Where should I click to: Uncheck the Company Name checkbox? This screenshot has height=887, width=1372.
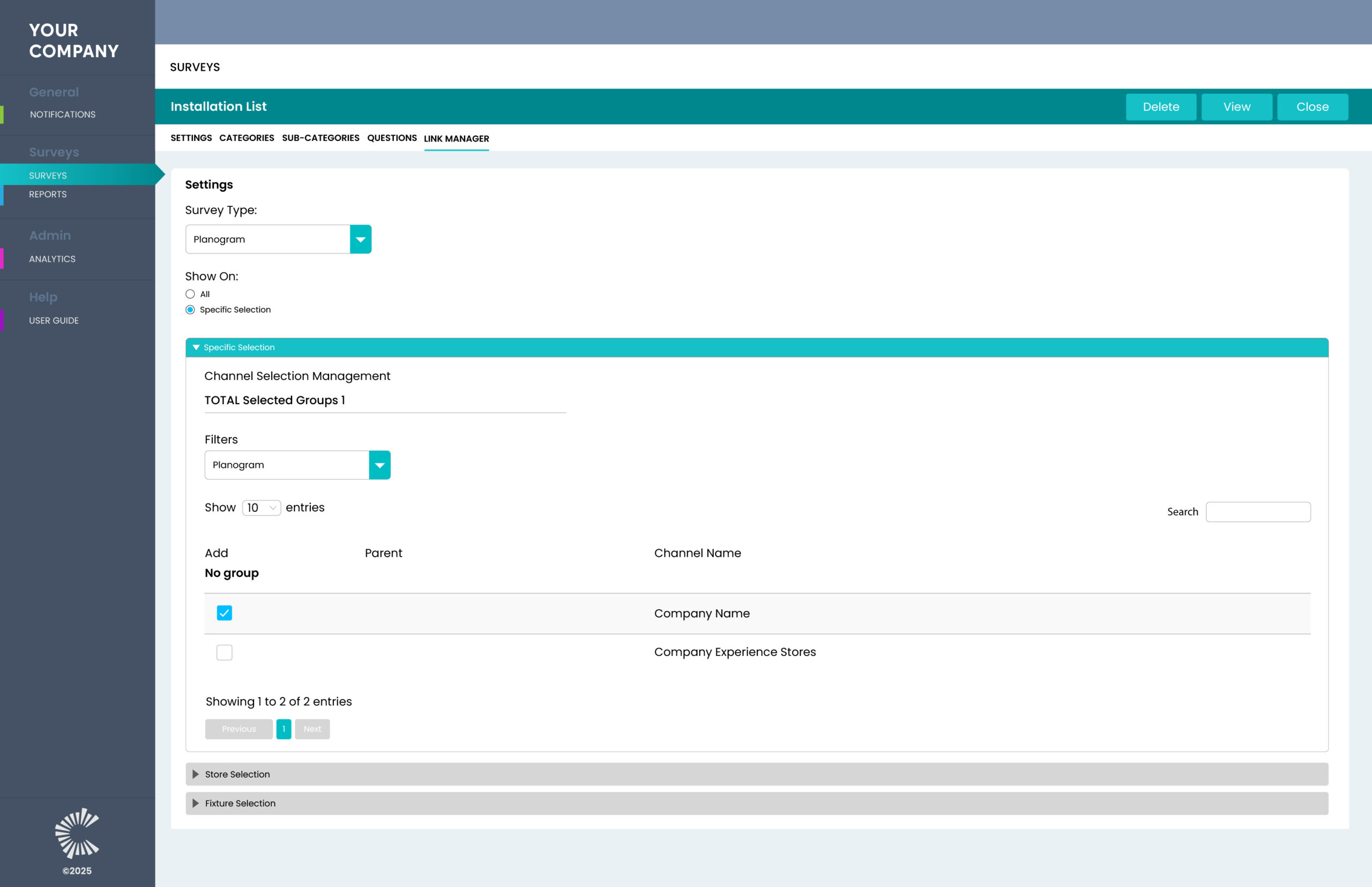point(224,613)
